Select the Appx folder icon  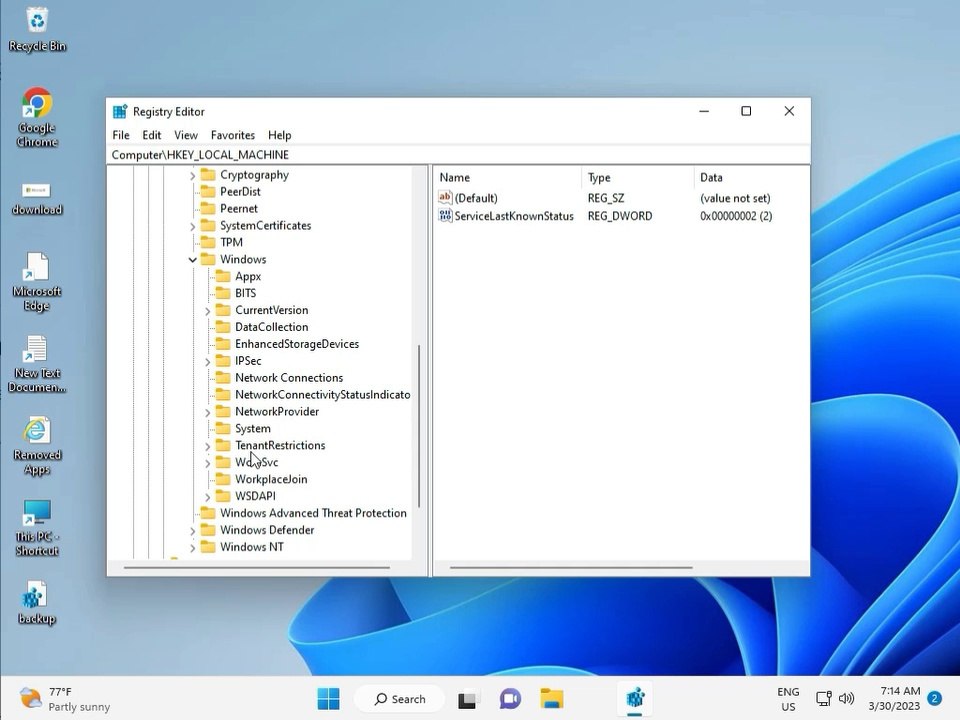pyautogui.click(x=223, y=277)
